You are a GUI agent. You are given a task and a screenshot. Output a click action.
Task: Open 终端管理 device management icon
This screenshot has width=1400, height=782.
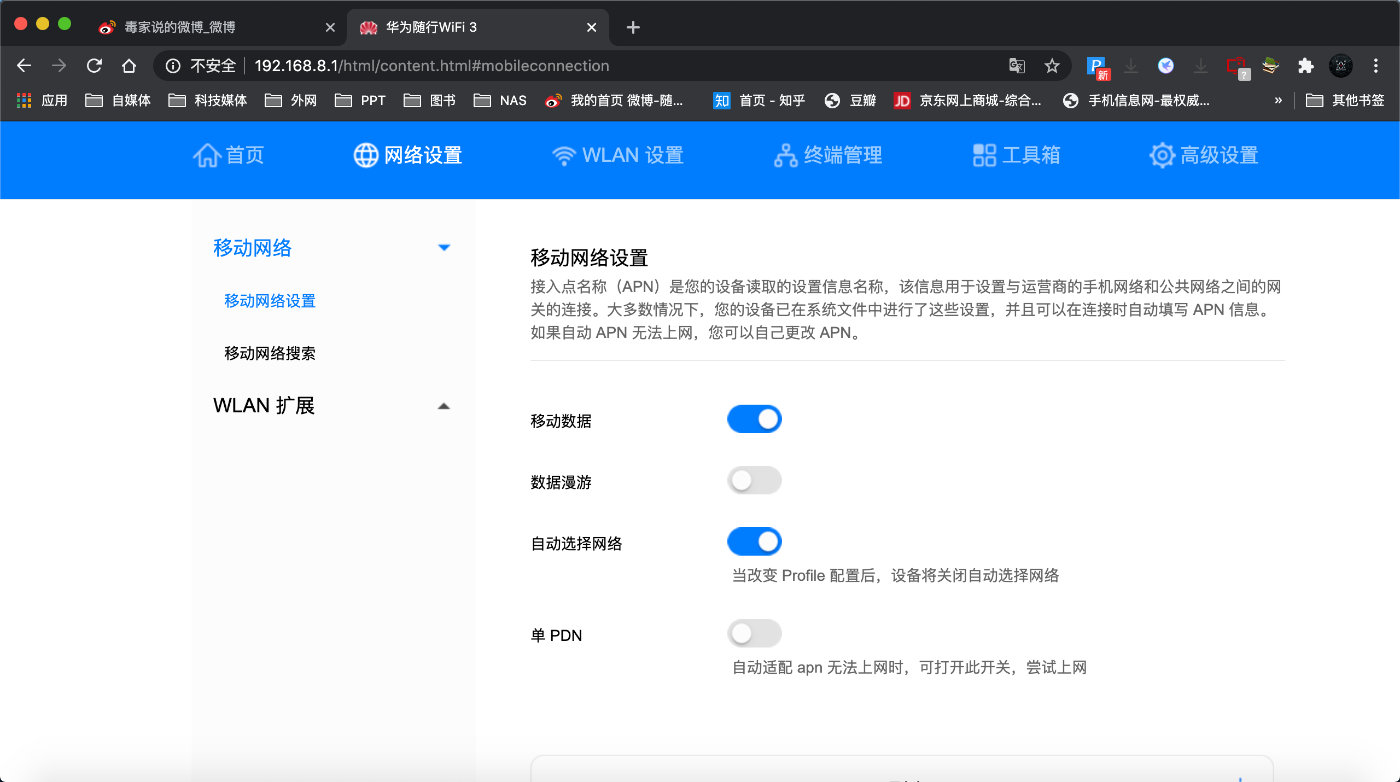784,155
